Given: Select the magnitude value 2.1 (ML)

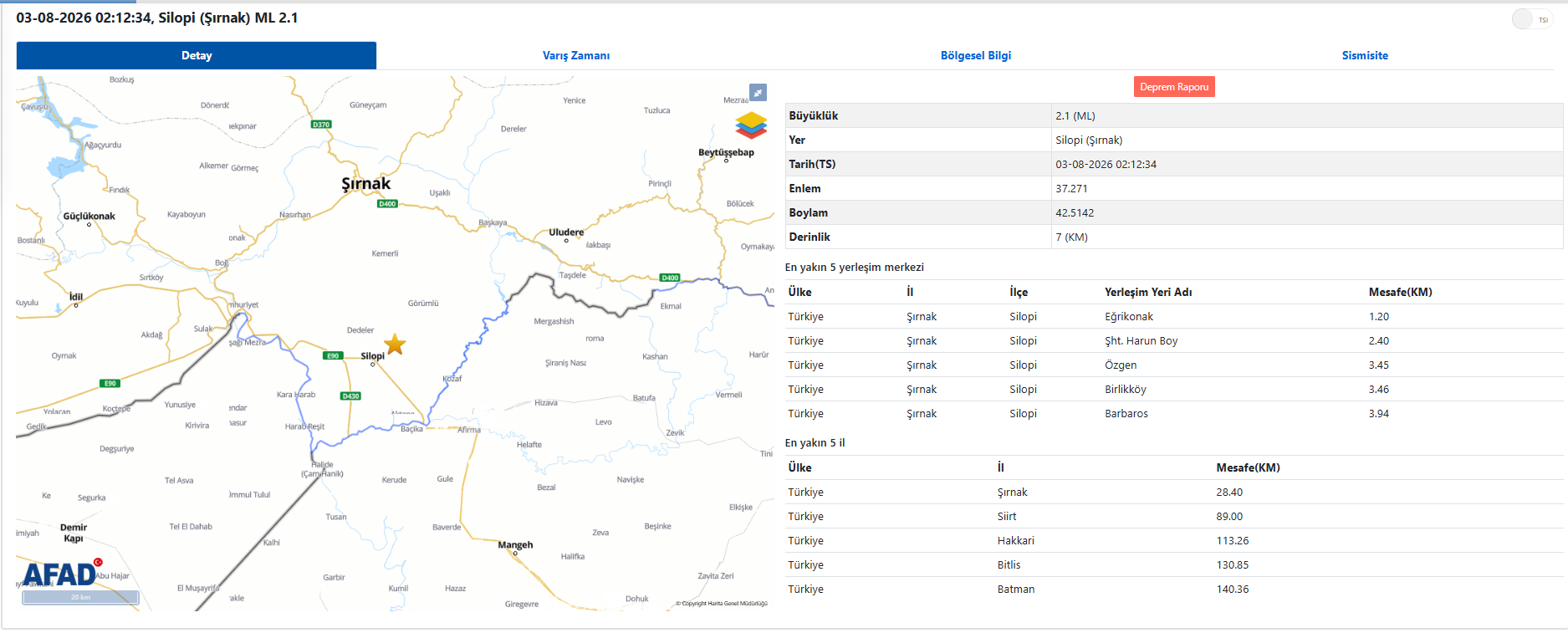Looking at the screenshot, I should point(1075,116).
